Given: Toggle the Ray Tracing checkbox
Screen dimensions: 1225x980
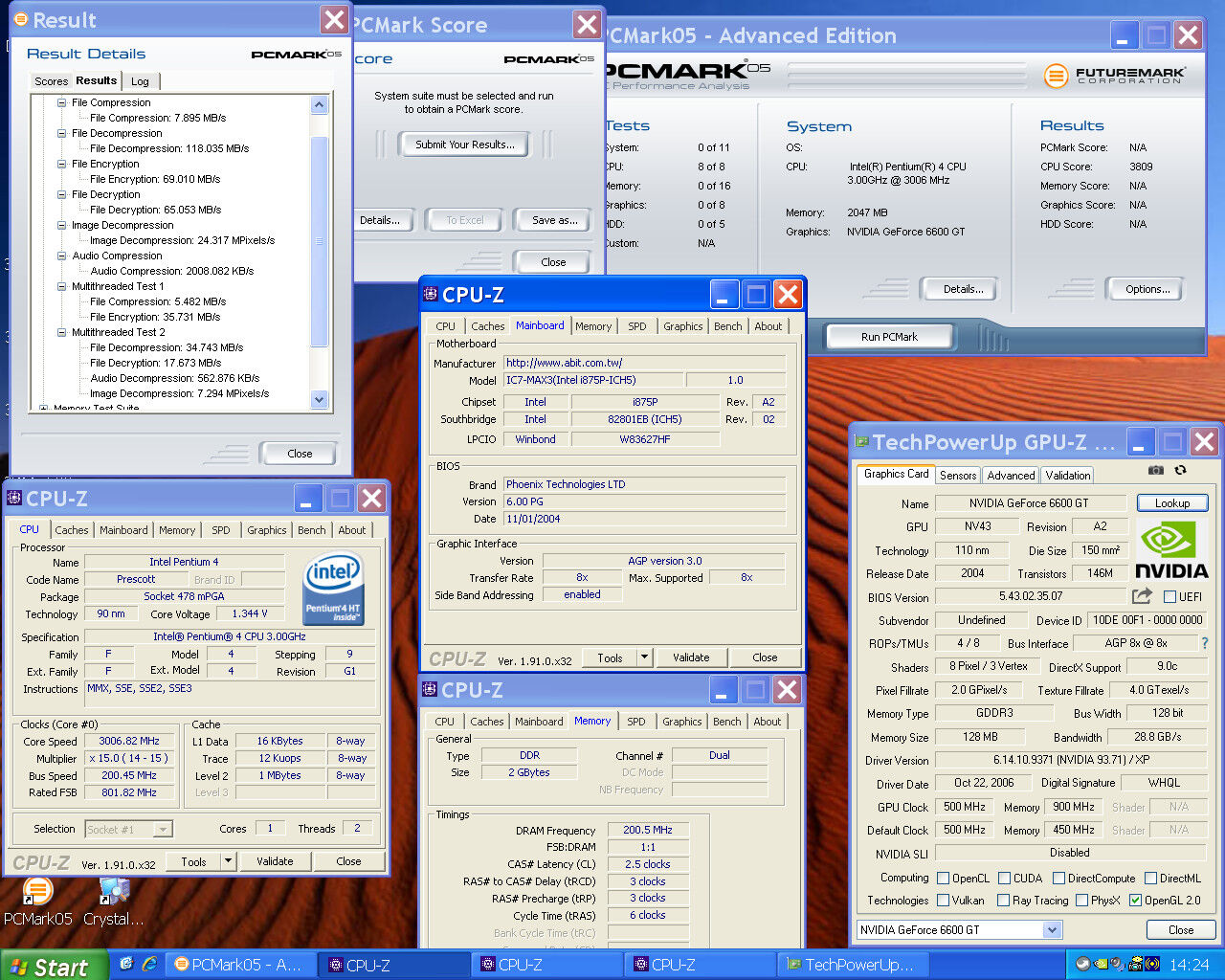Looking at the screenshot, I should (x=1003, y=900).
